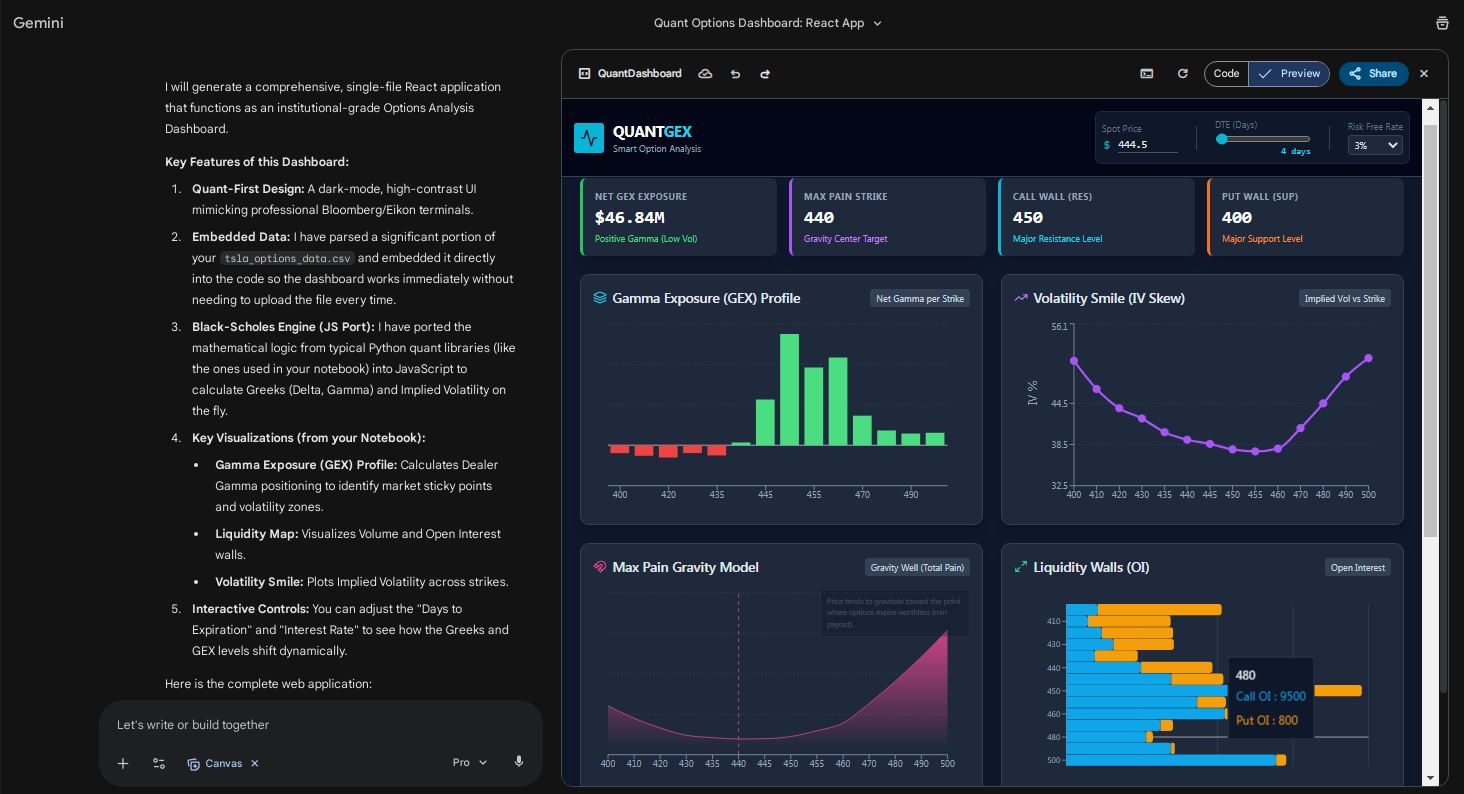Screen dimensions: 1464x794
Task: Close the canvas panel
Action: 1424,73
